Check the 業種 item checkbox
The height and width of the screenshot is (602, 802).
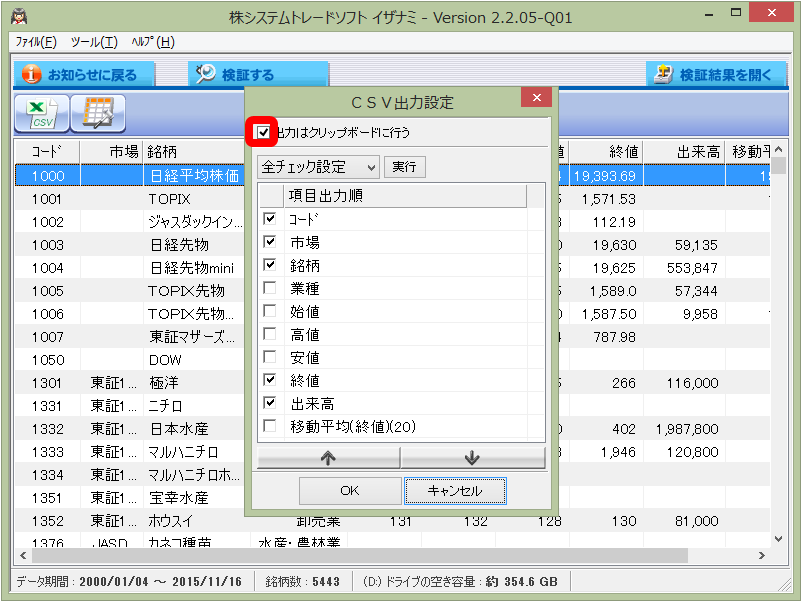click(270, 288)
